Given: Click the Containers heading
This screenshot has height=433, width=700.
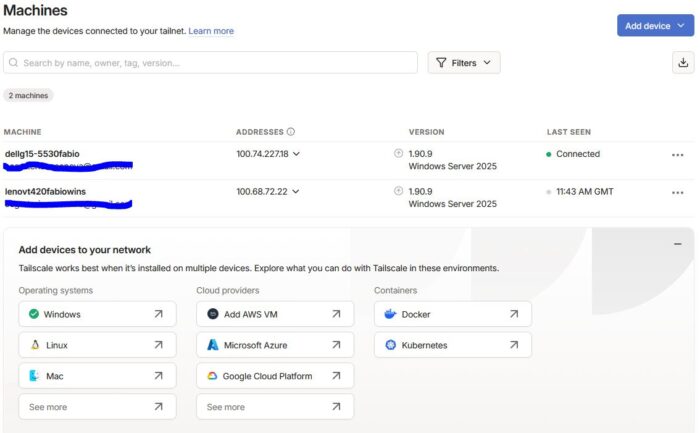Looking at the screenshot, I should click(396, 290).
